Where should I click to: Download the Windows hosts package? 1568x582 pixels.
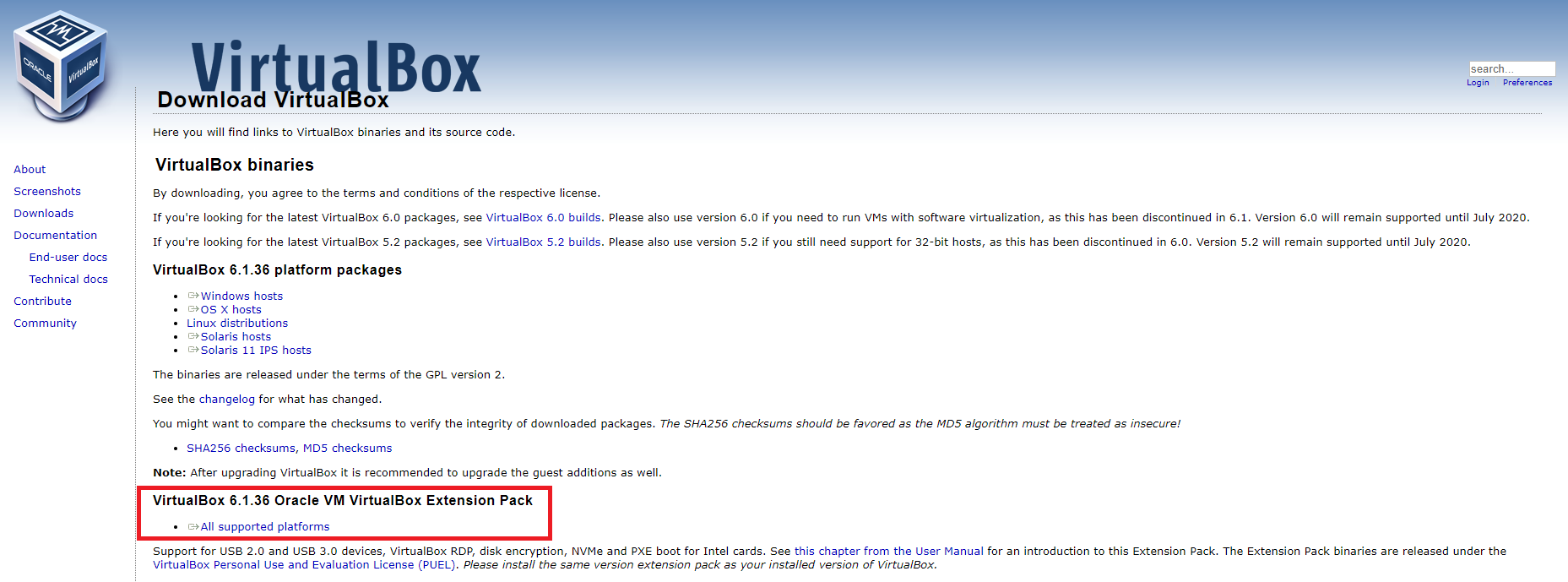point(241,296)
